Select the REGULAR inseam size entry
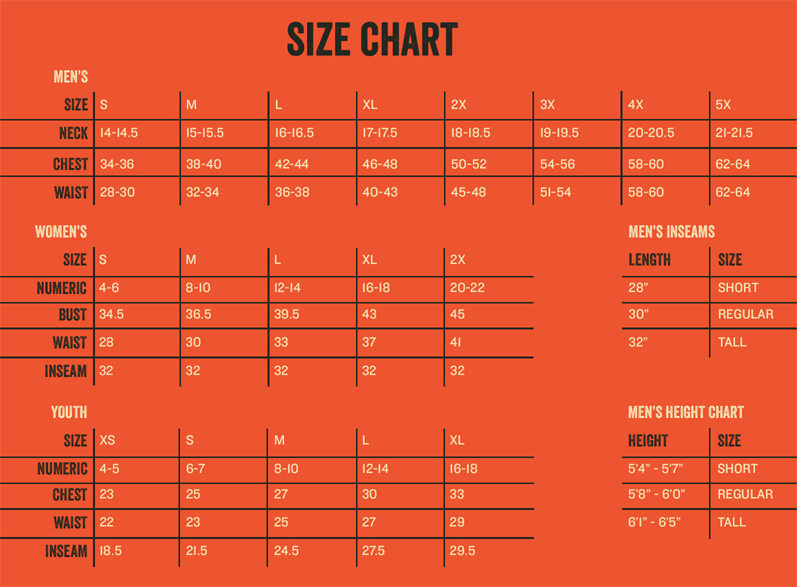Viewport: 797px width, 587px height. pyautogui.click(x=746, y=314)
